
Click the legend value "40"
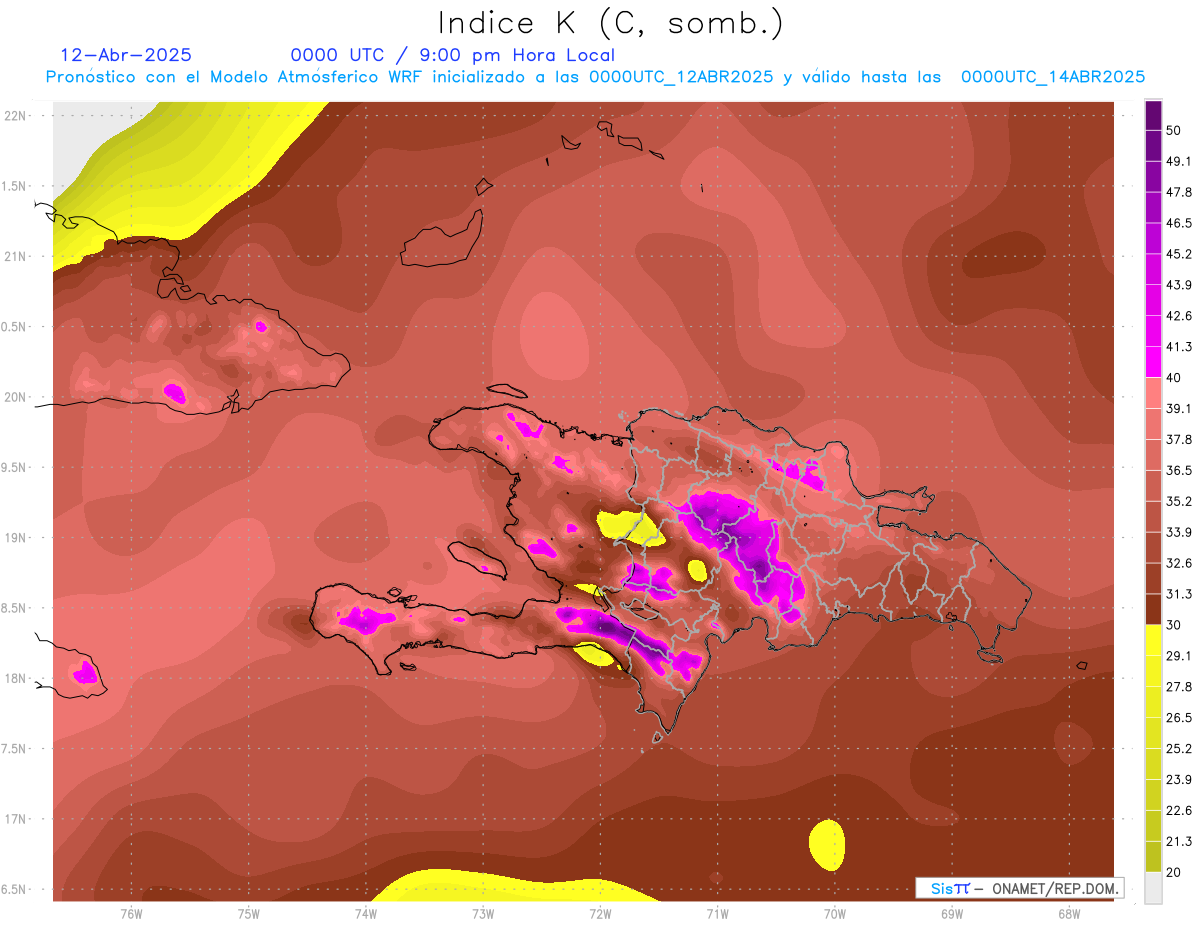[1175, 377]
